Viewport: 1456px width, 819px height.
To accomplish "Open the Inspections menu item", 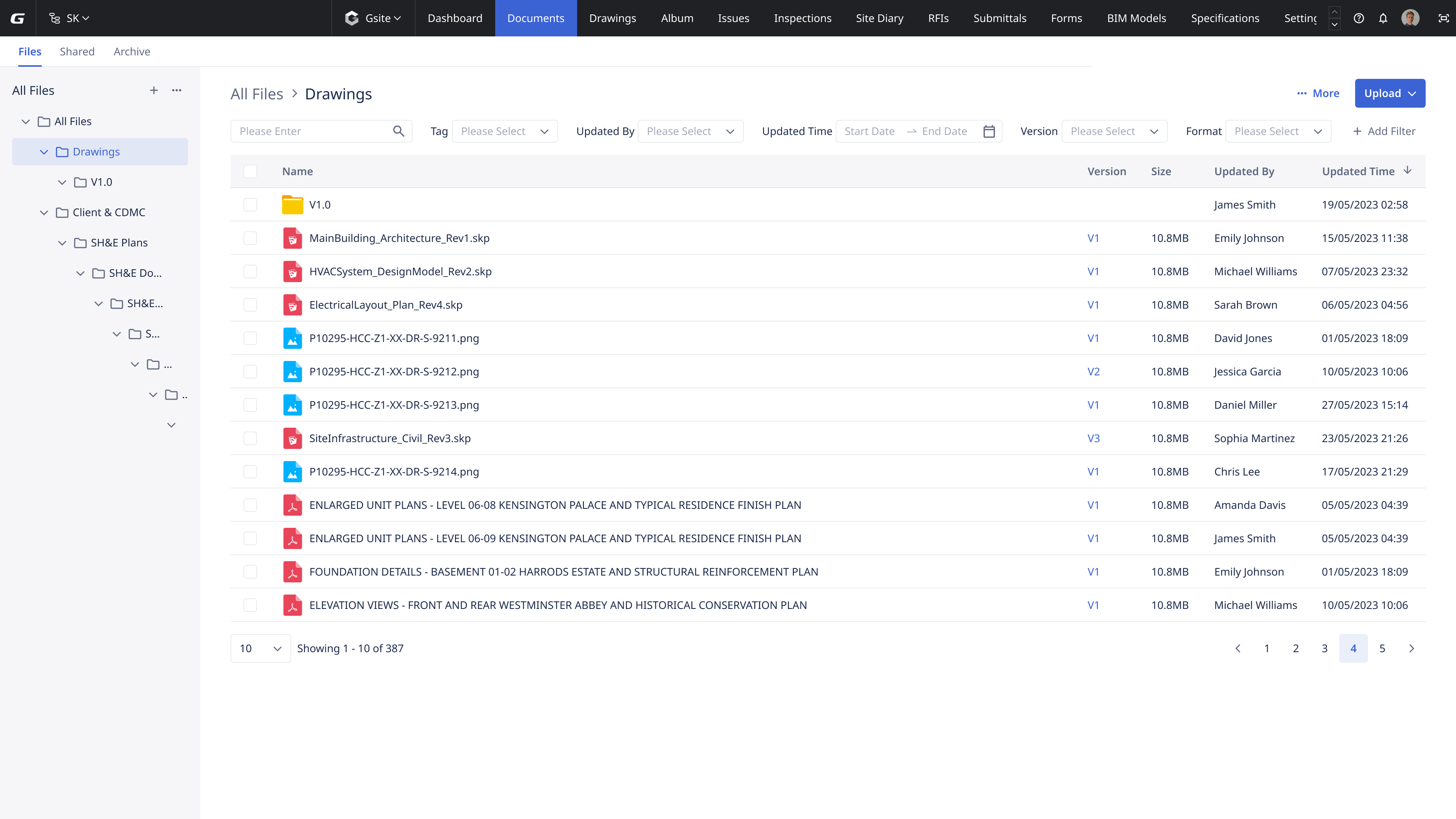I will (x=802, y=18).
